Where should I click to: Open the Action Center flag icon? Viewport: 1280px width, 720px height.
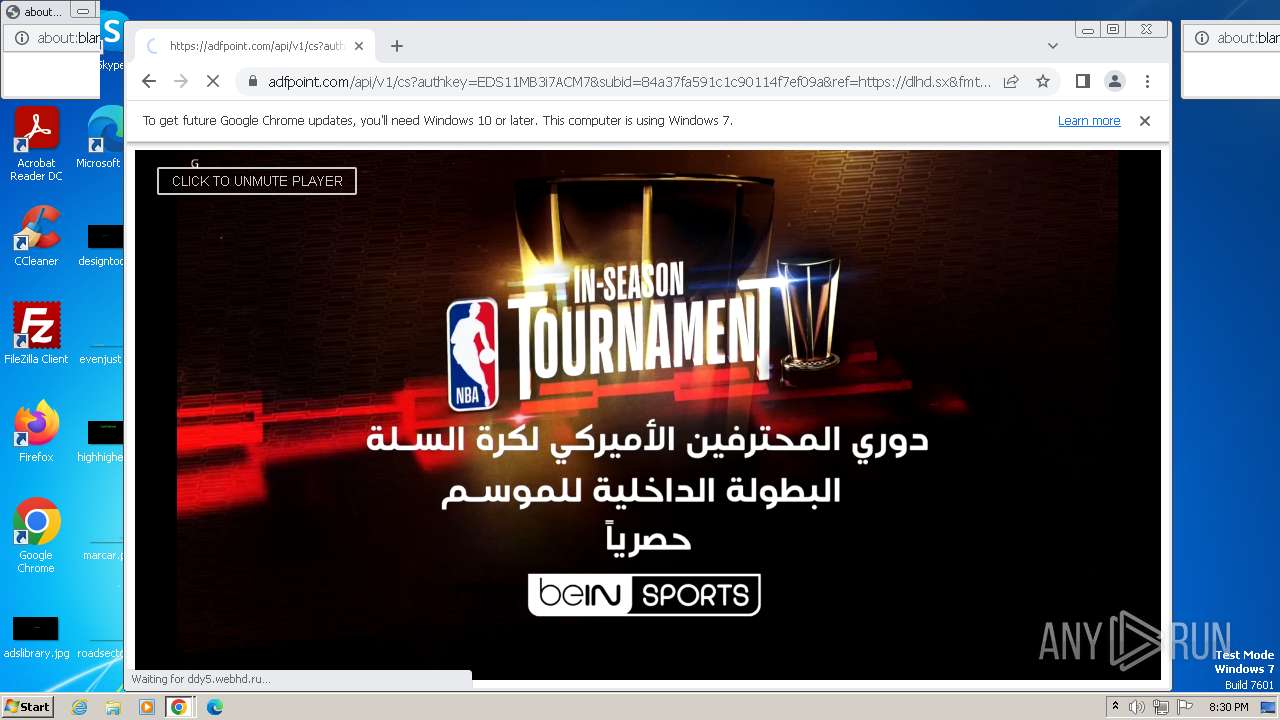pyautogui.click(x=1185, y=707)
